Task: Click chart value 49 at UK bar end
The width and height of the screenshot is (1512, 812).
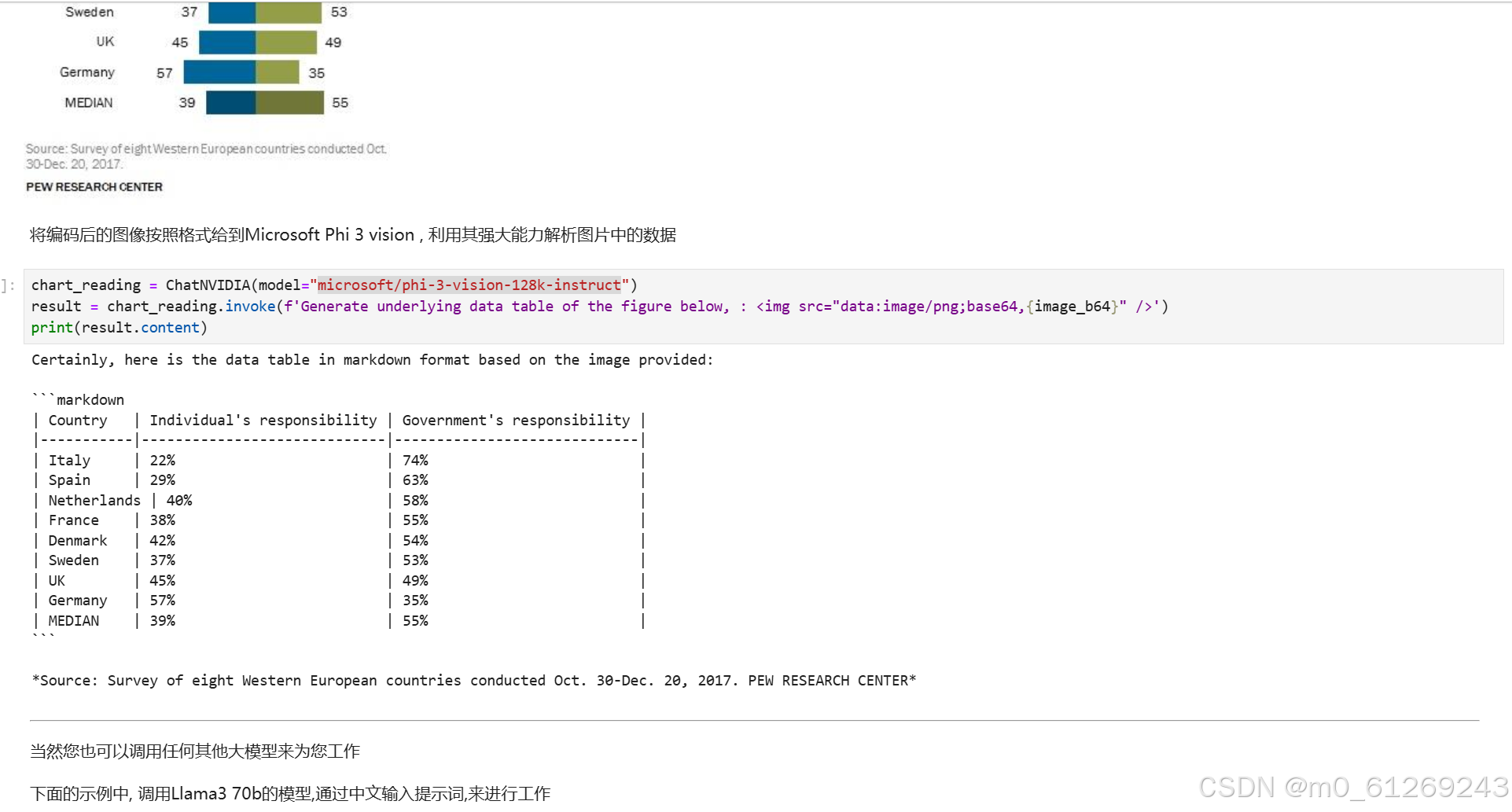Action: (333, 42)
